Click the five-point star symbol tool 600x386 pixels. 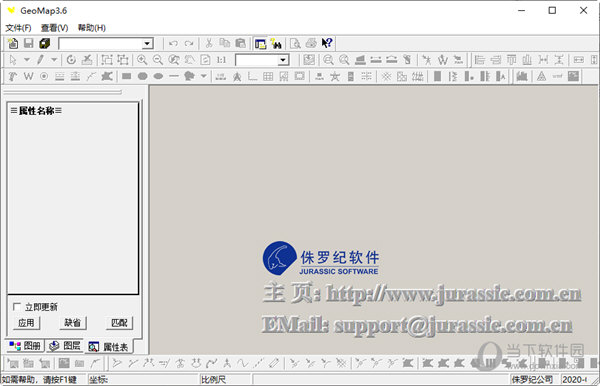335,77
